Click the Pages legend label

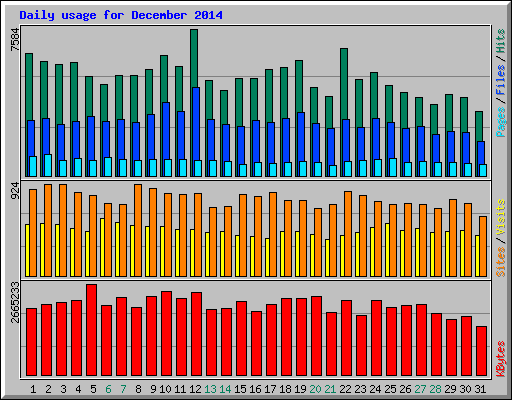(x=501, y=122)
